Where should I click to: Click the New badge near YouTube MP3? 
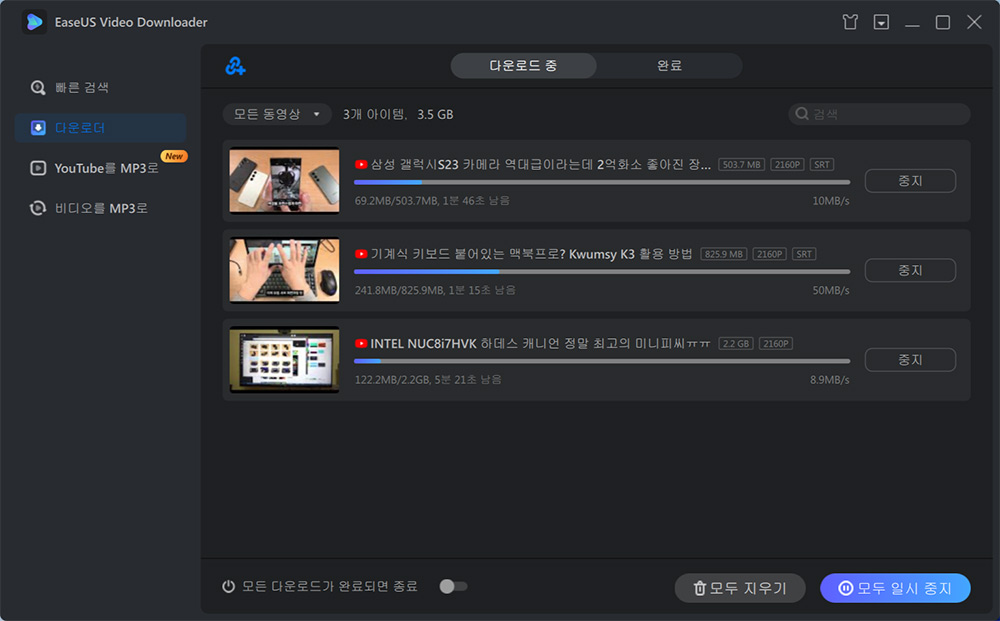click(173, 156)
